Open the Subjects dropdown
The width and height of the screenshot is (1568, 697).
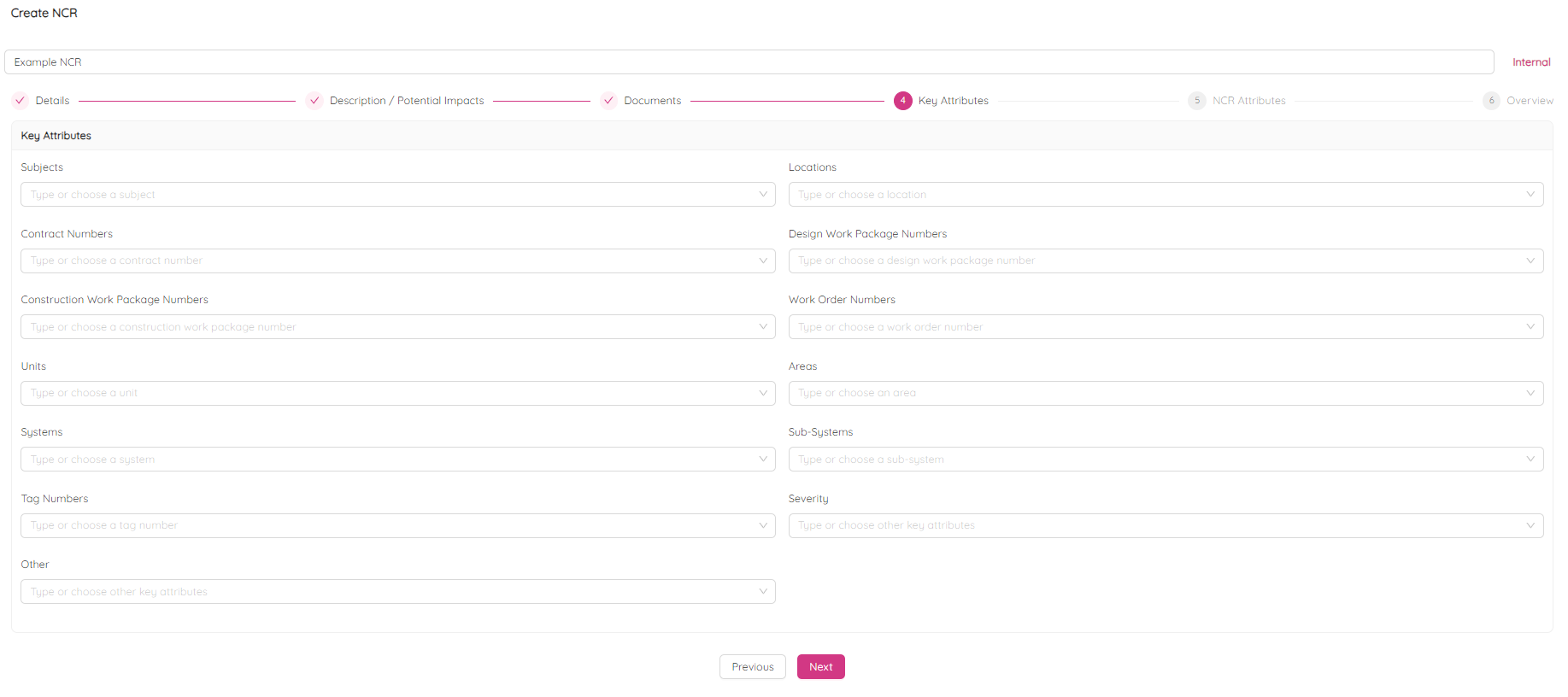pyautogui.click(x=397, y=195)
